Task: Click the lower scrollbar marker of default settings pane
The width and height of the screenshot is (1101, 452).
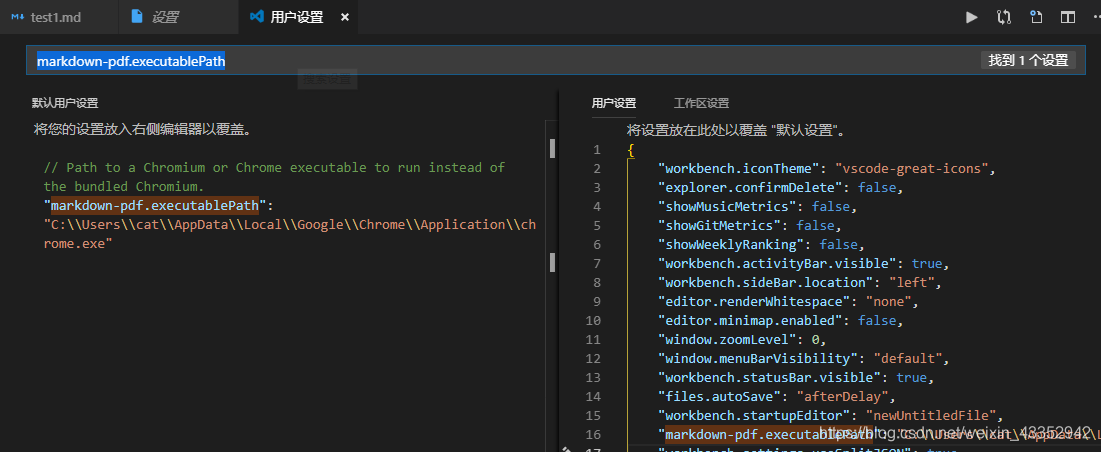Action: pos(553,262)
